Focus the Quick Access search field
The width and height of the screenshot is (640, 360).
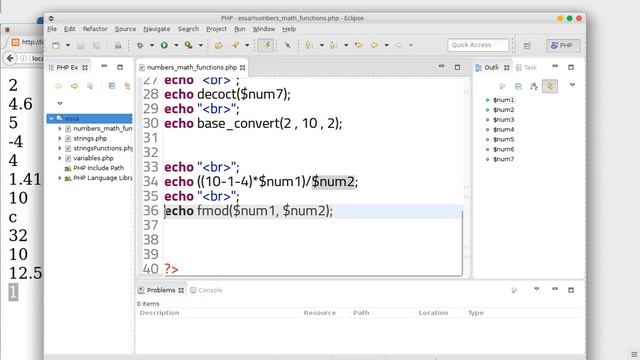478,45
